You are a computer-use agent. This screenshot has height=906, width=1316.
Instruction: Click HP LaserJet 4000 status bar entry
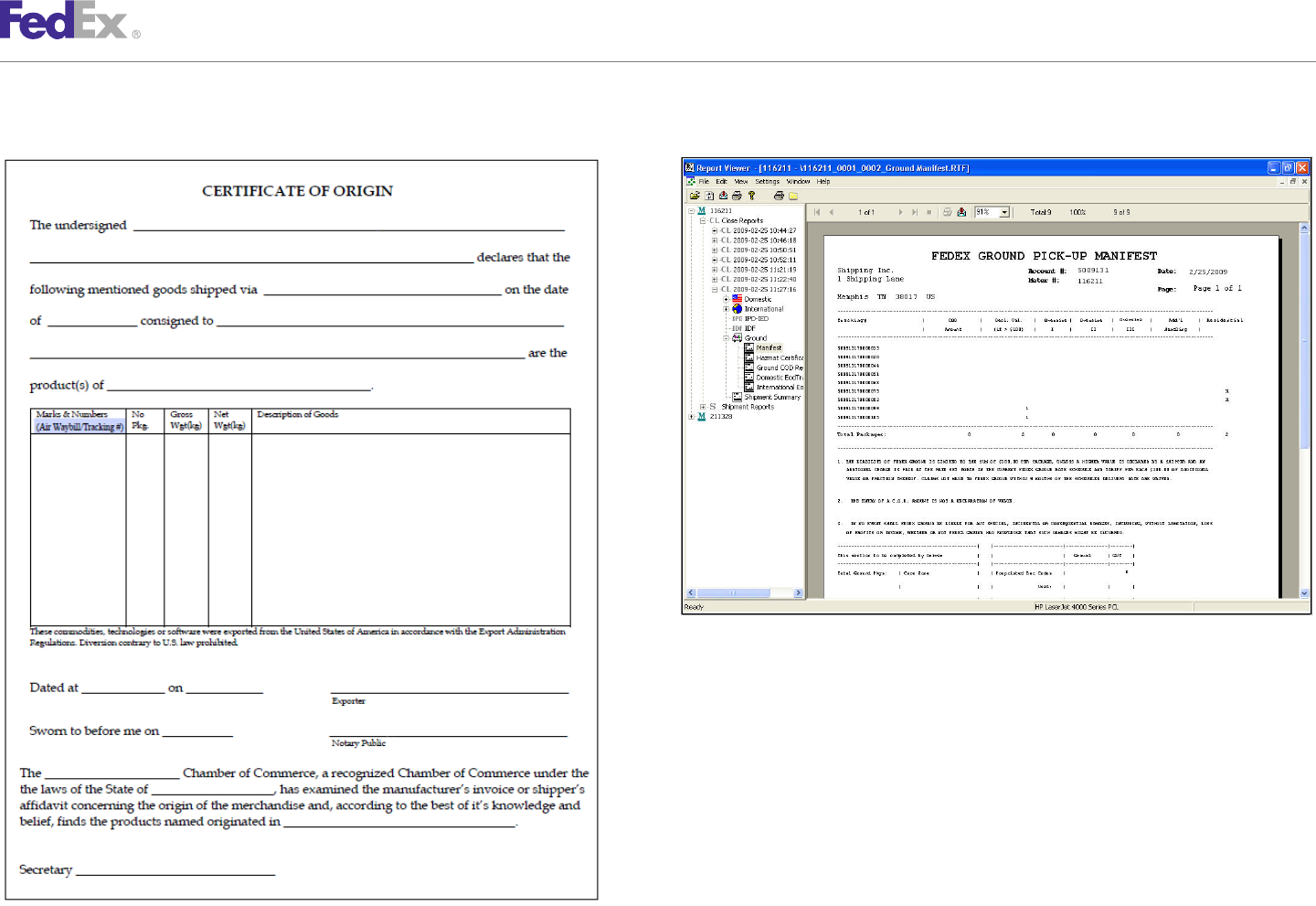1077,607
